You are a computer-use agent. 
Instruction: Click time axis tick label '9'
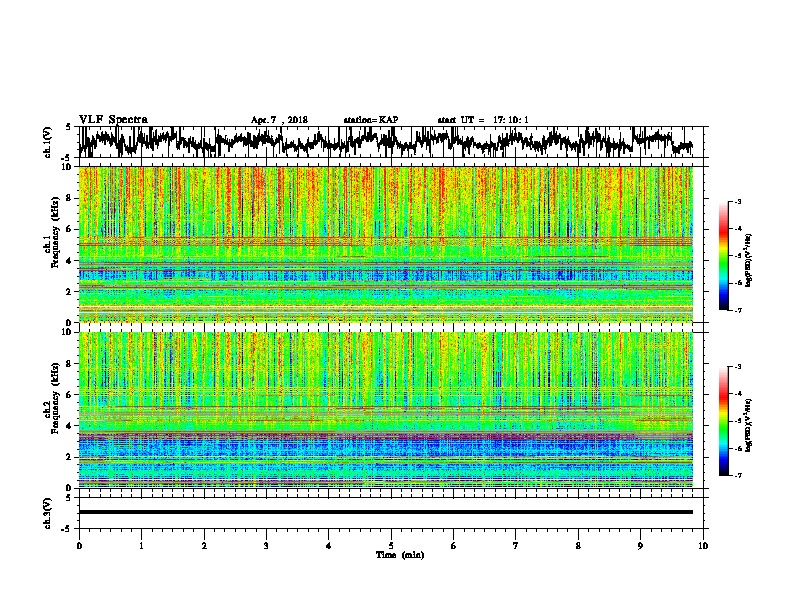coord(640,546)
